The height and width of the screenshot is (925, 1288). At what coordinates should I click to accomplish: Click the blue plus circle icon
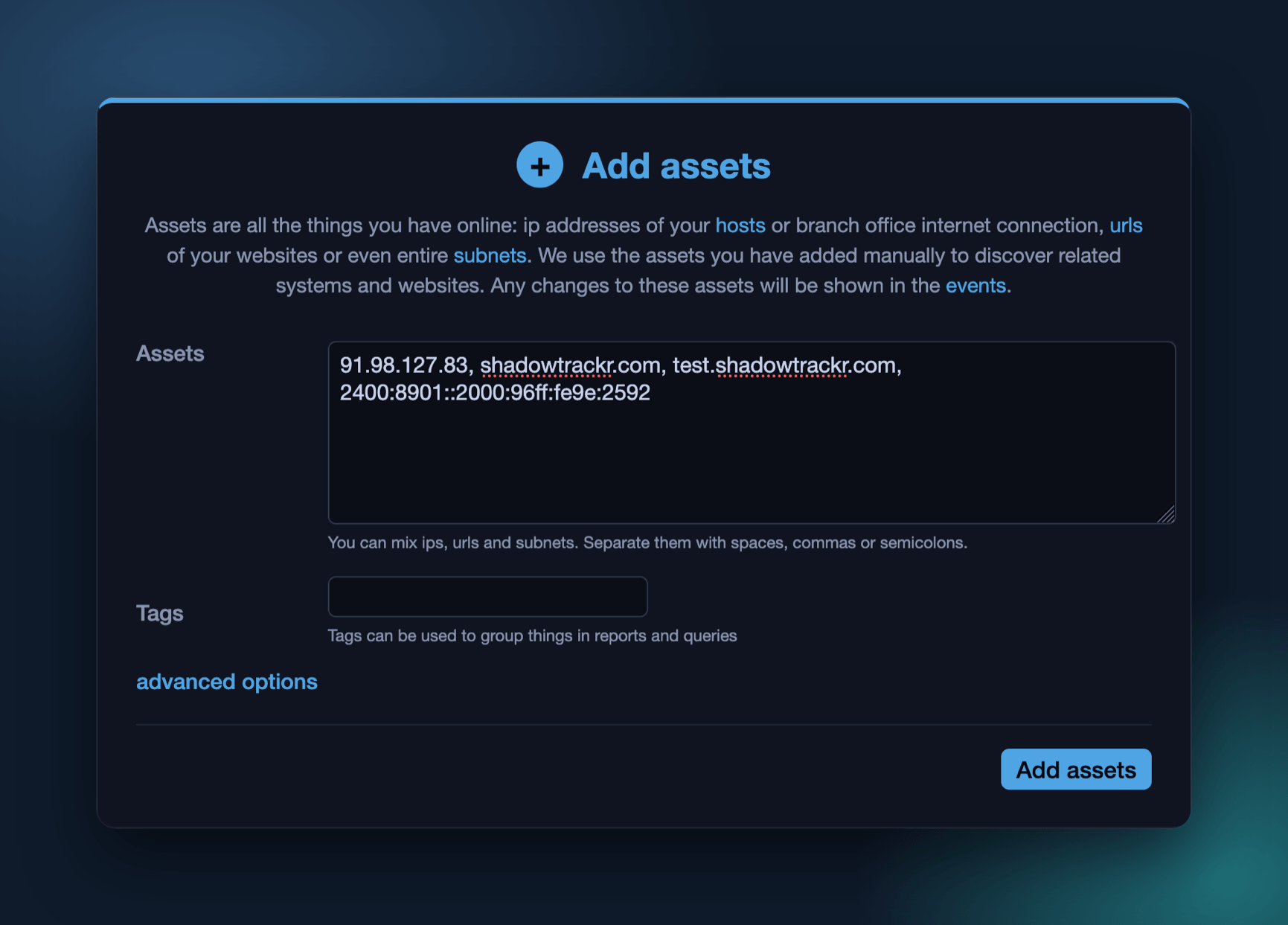tap(539, 164)
